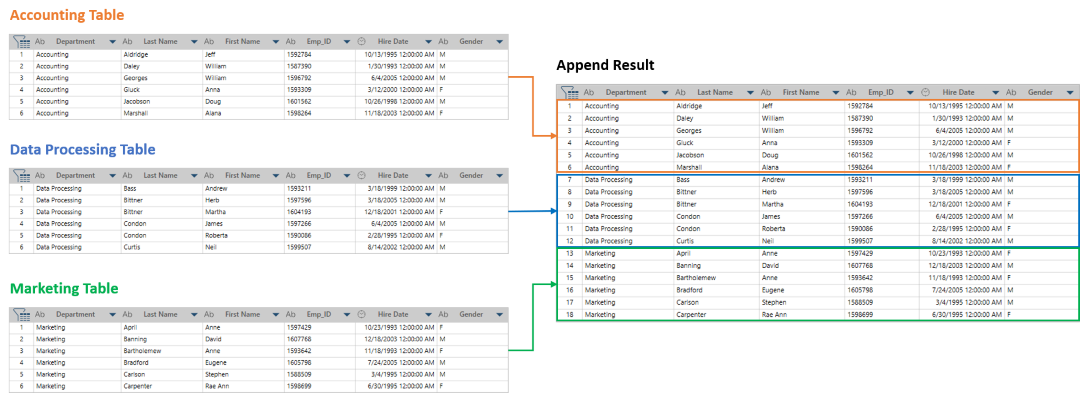Screen dimensions: 1080x393
Task: Click the table grid icon in Accounting table header
Action: click(x=21, y=41)
